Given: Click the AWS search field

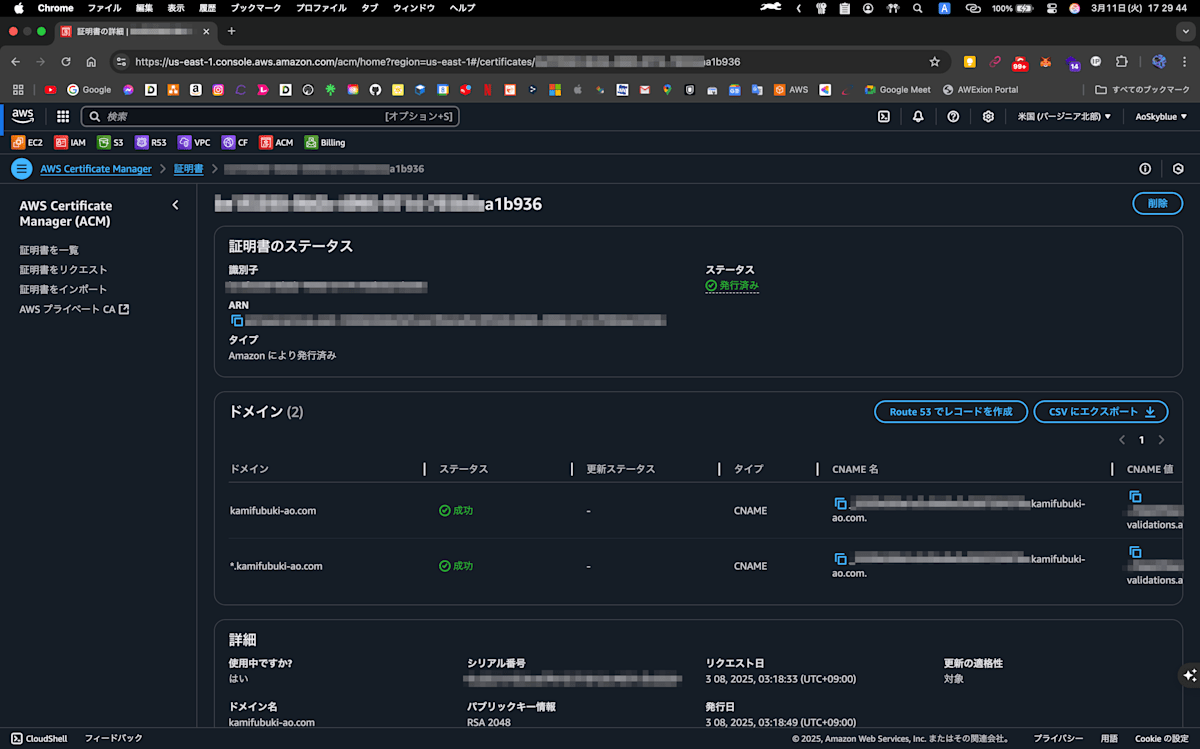Looking at the screenshot, I should [270, 116].
